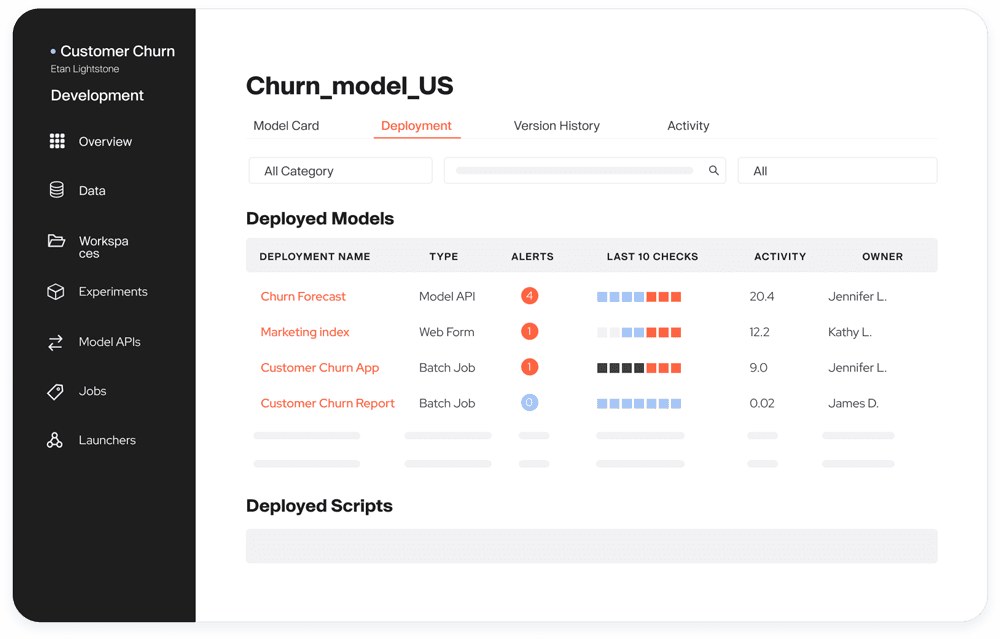Image resolution: width=1000 pixels, height=639 pixels.
Task: Click the Customer Churn Report zero alerts badge
Action: pyautogui.click(x=530, y=403)
